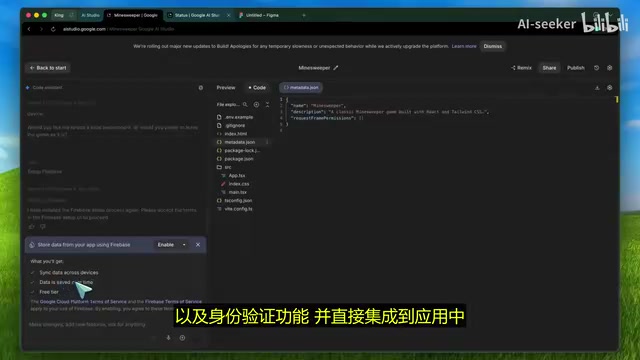Open code editor settings gear icon
Image resolution: width=640 pixels, height=360 pixels.
[609, 88]
